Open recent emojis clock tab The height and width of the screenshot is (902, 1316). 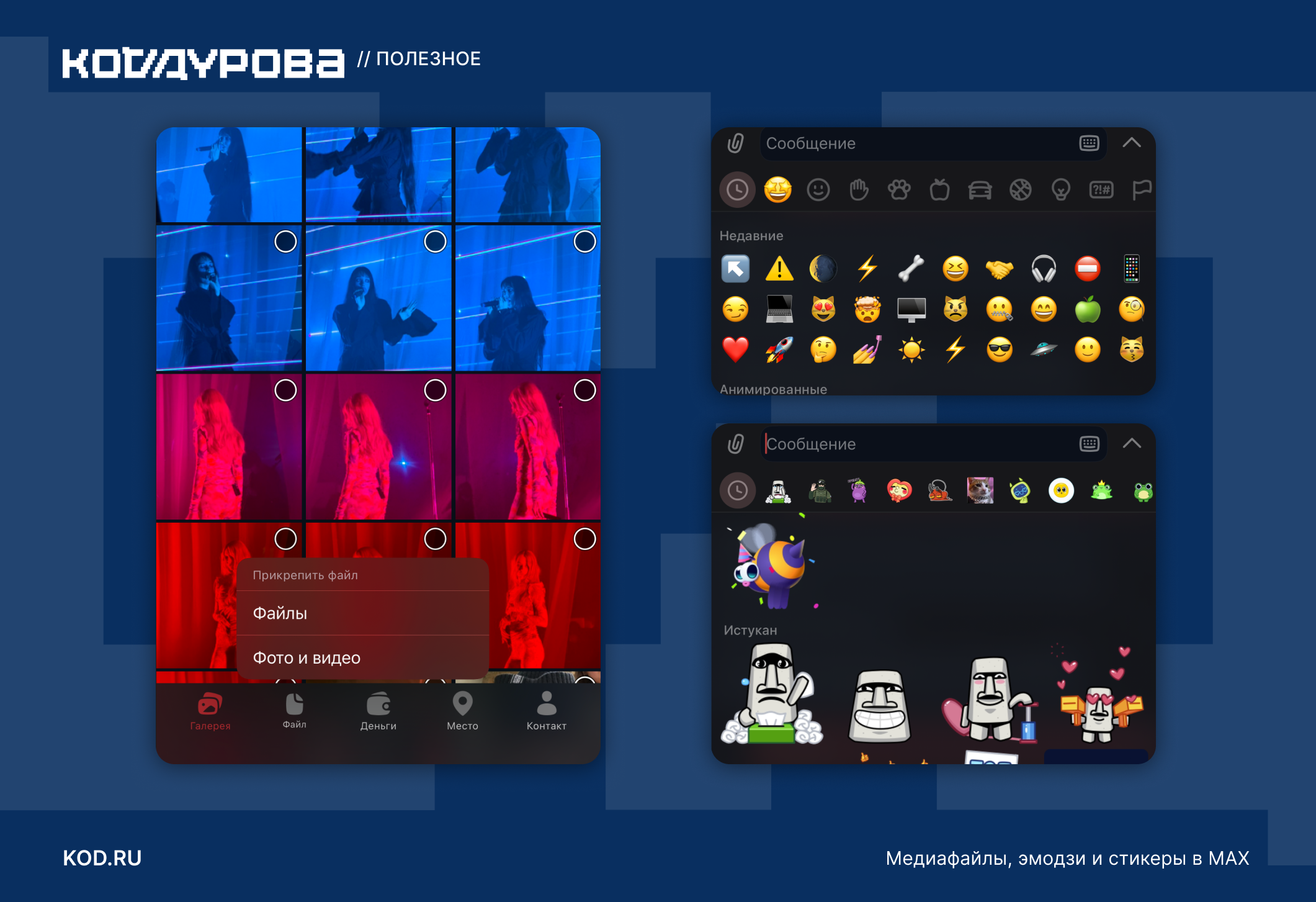coord(737,189)
